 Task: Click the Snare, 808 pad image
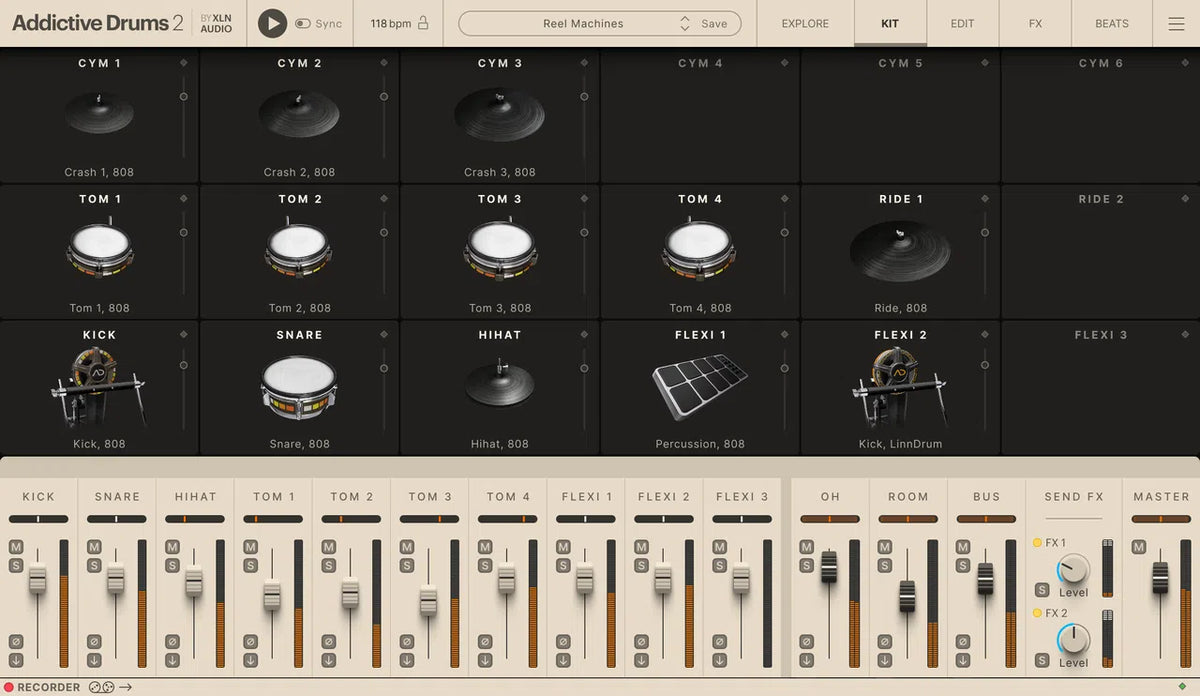pyautogui.click(x=300, y=388)
